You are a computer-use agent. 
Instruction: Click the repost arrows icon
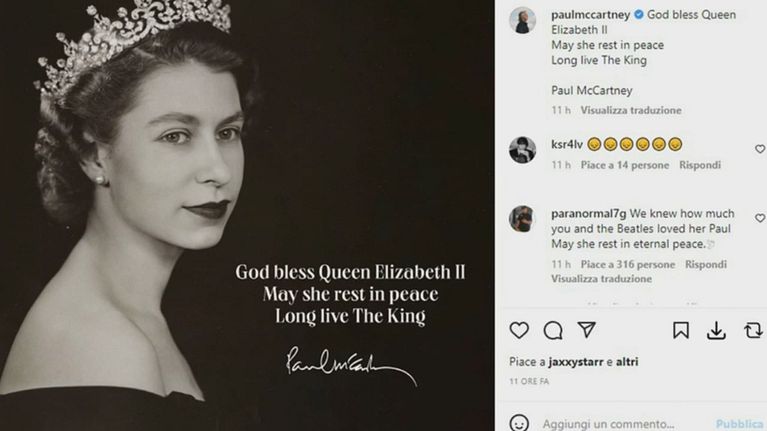point(753,330)
